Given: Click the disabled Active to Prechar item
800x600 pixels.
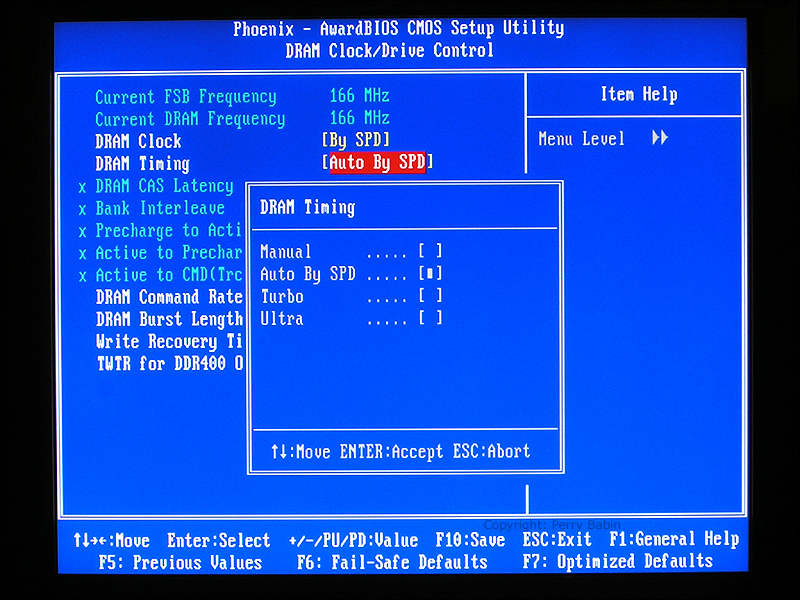Looking at the screenshot, I should point(169,253).
